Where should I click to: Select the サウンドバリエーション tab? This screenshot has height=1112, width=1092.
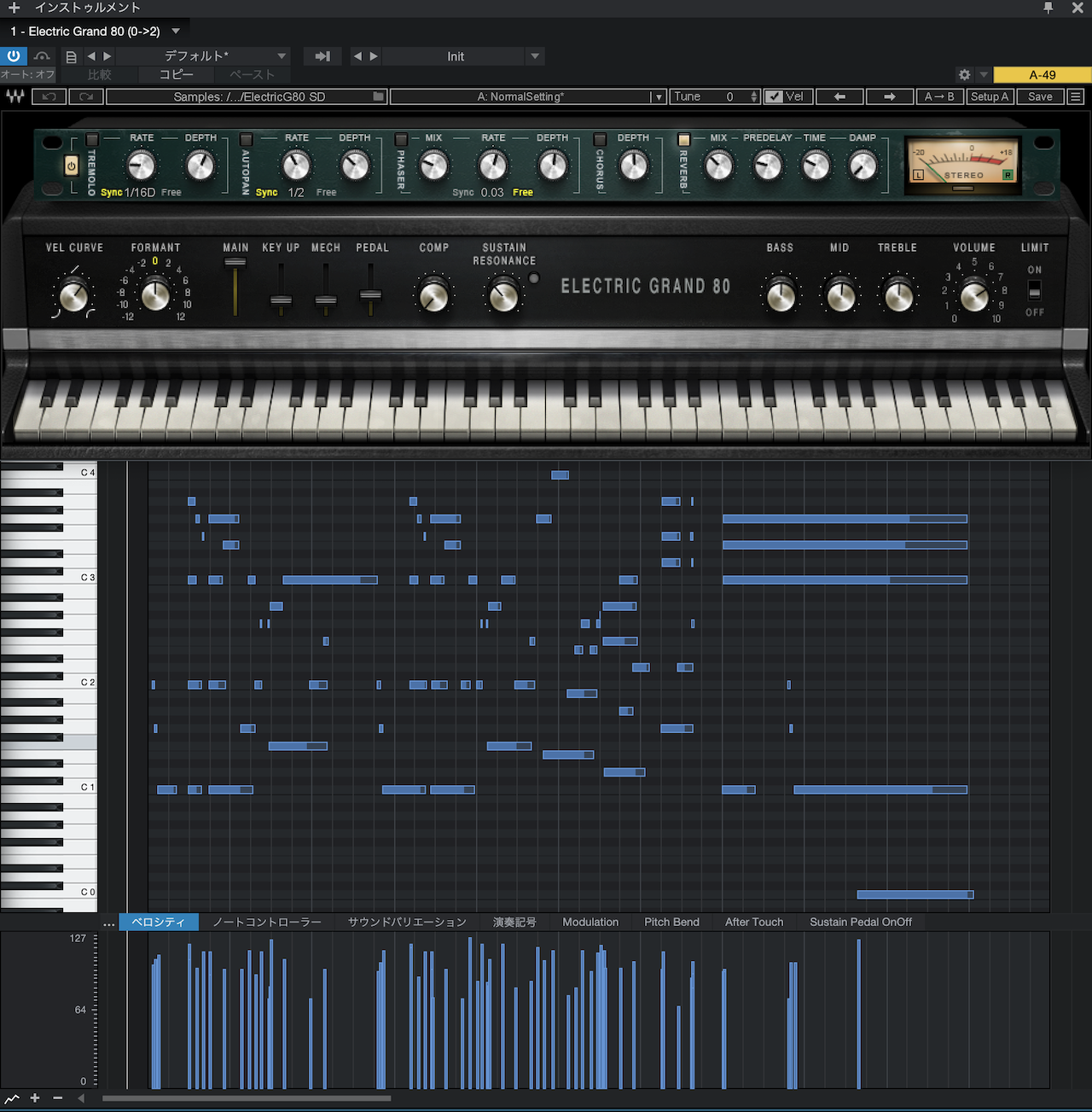point(407,922)
